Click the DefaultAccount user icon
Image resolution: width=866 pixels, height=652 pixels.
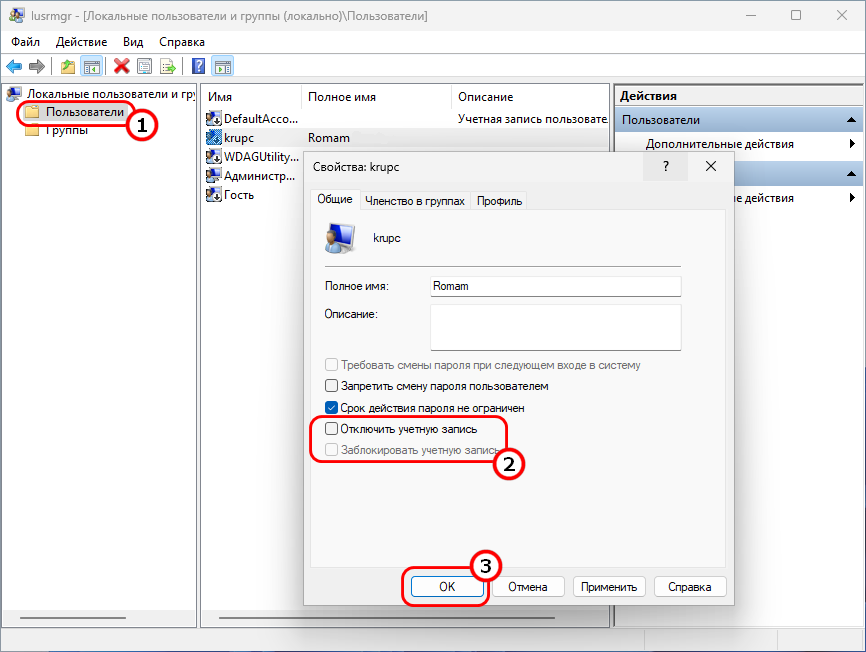point(214,119)
